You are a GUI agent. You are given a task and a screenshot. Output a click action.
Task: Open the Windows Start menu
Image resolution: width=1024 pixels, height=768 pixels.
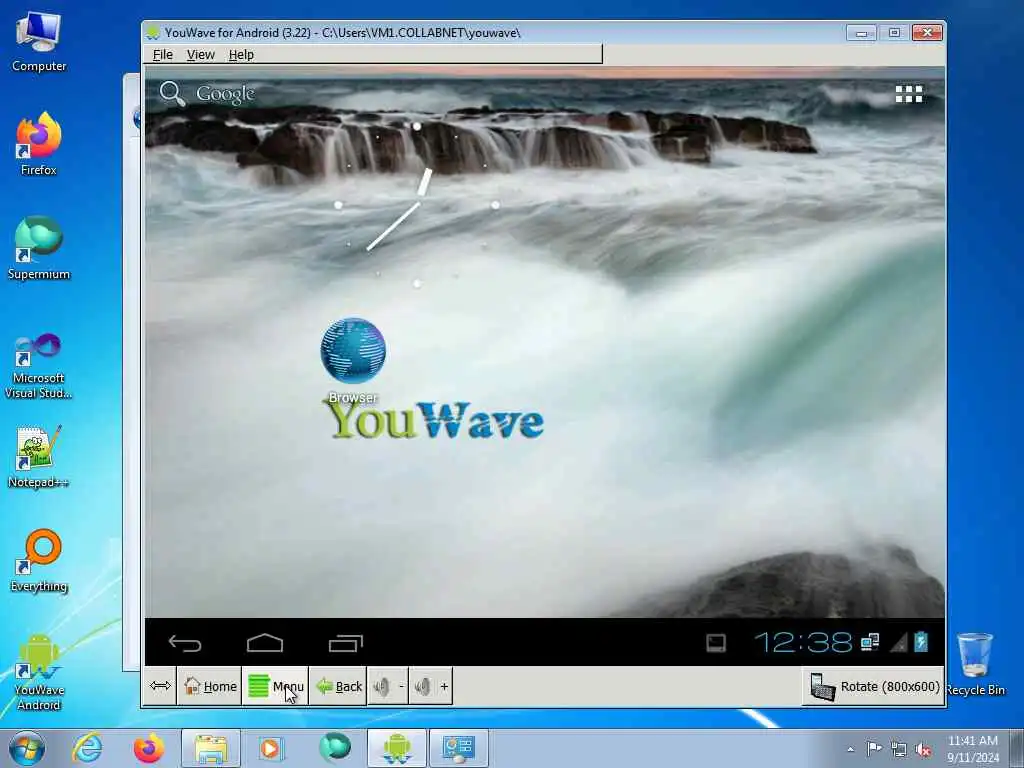tap(27, 748)
